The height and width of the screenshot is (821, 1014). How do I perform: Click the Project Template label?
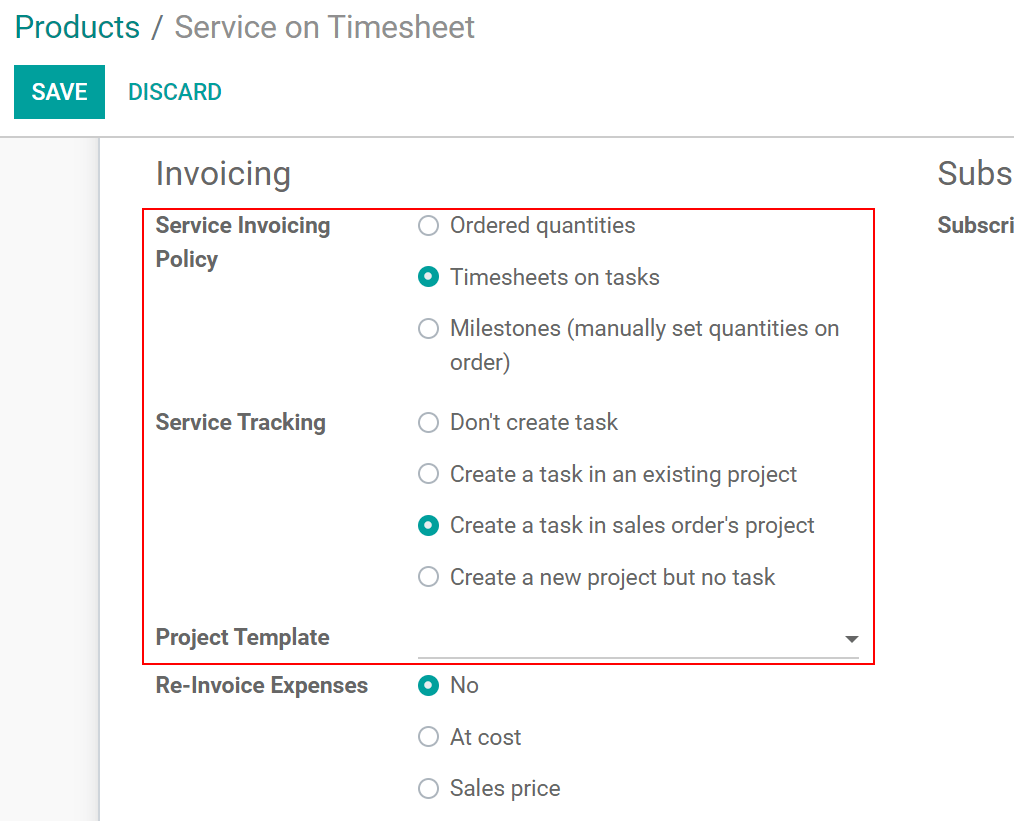pyautogui.click(x=242, y=638)
